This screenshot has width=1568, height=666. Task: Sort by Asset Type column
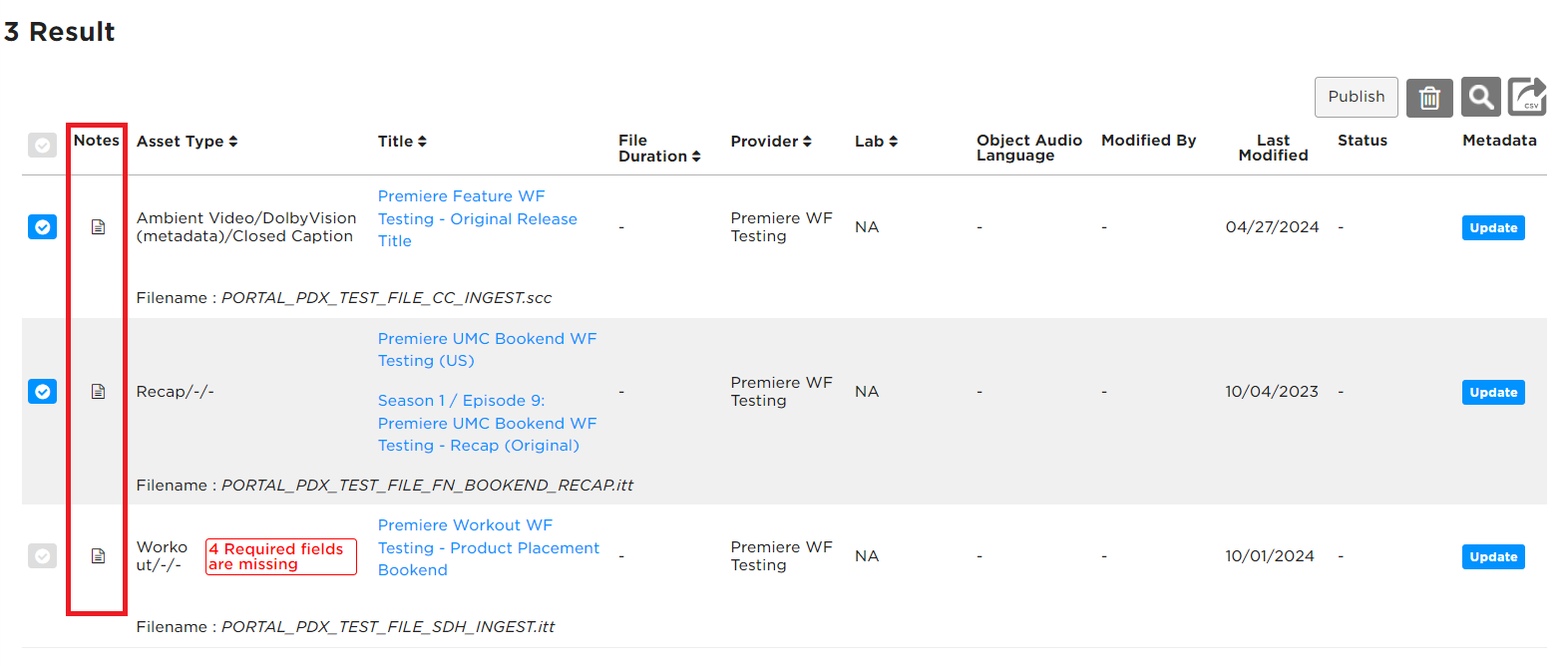click(x=187, y=142)
